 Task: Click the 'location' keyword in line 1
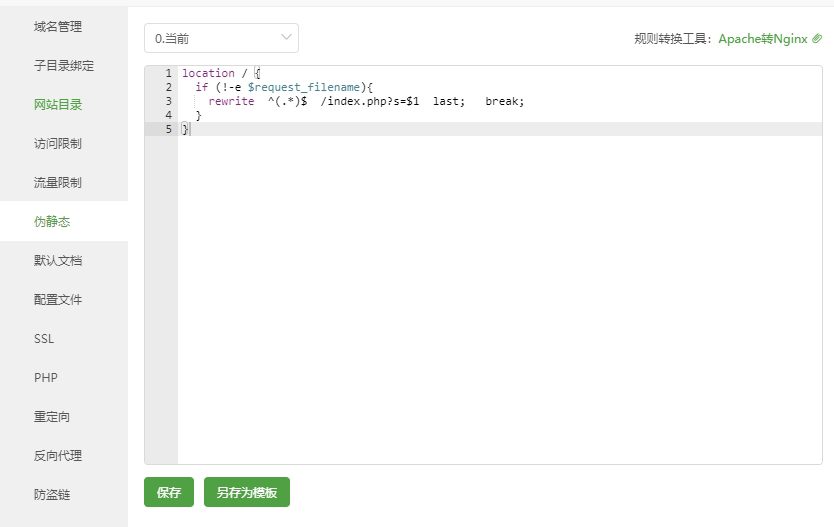208,73
